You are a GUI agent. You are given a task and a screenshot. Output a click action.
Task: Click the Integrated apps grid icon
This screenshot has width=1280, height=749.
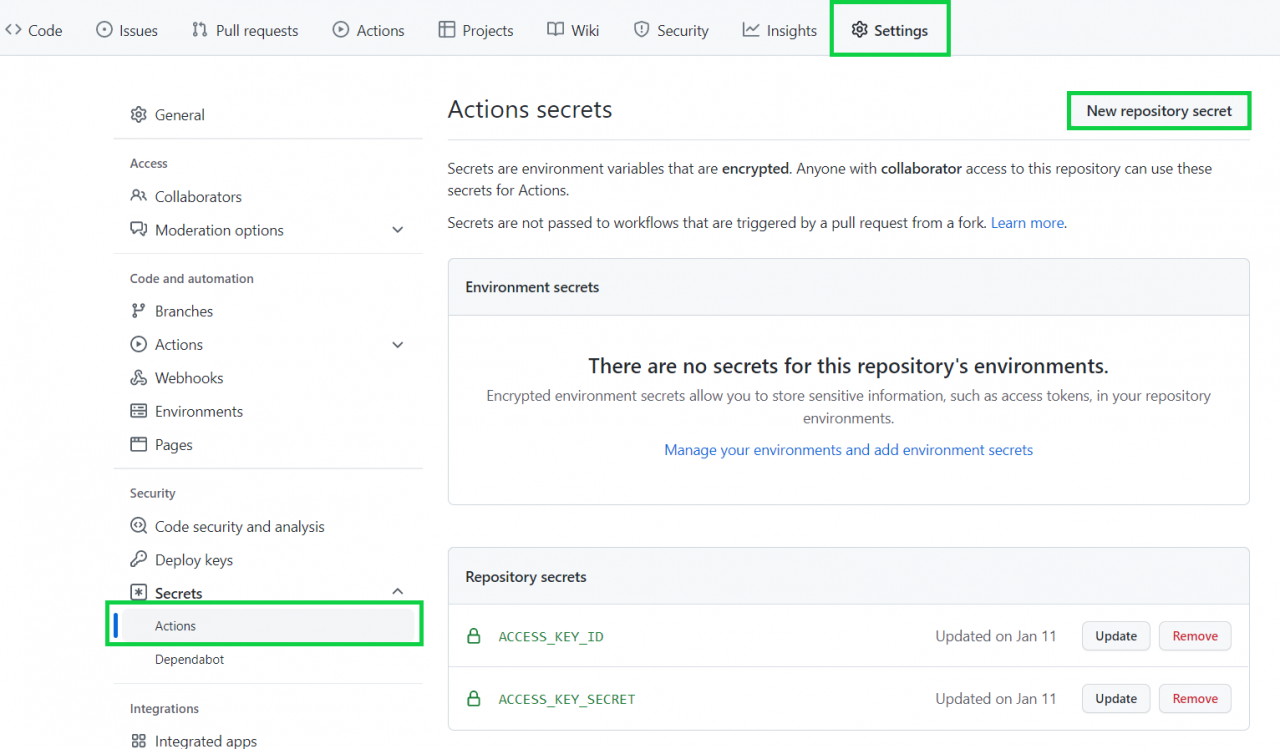tap(139, 741)
